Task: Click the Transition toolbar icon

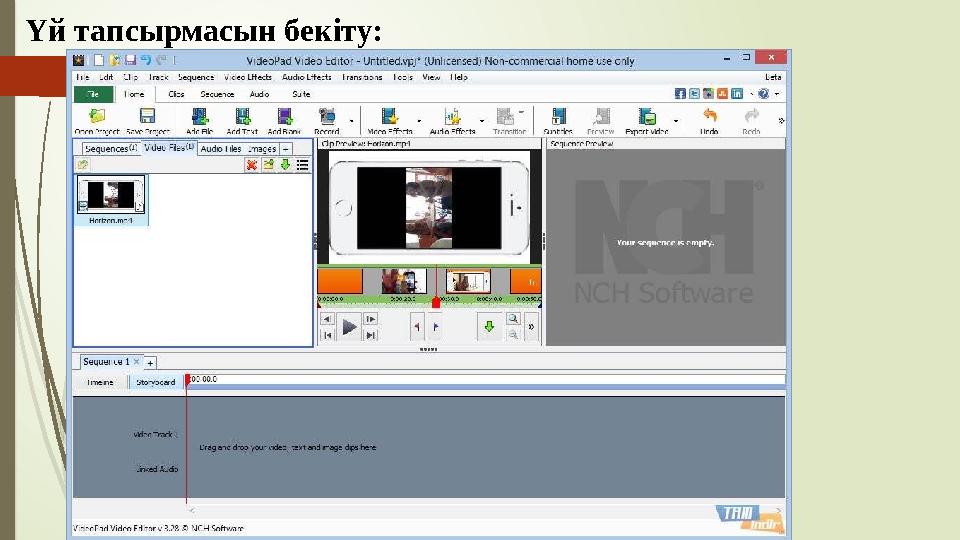Action: 506,116
